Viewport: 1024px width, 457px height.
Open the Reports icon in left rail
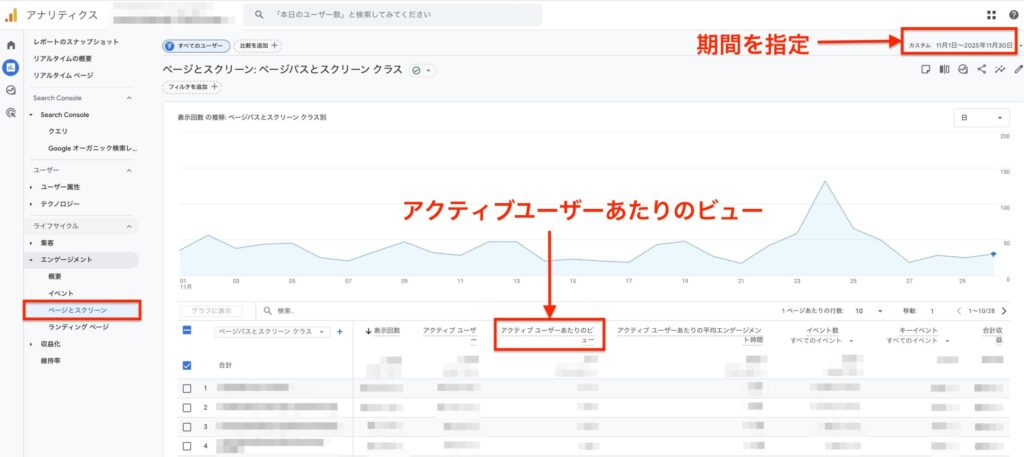click(x=11, y=67)
